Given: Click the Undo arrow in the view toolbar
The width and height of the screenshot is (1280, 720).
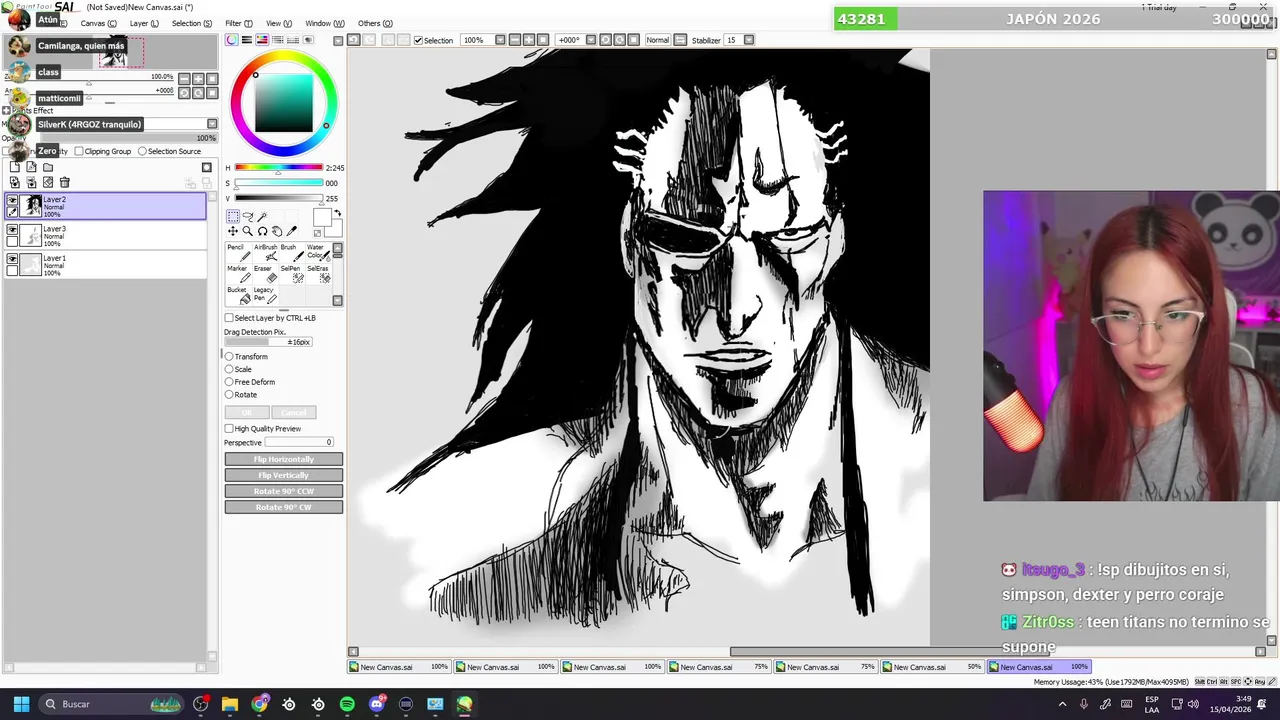Looking at the screenshot, I should point(353,40).
